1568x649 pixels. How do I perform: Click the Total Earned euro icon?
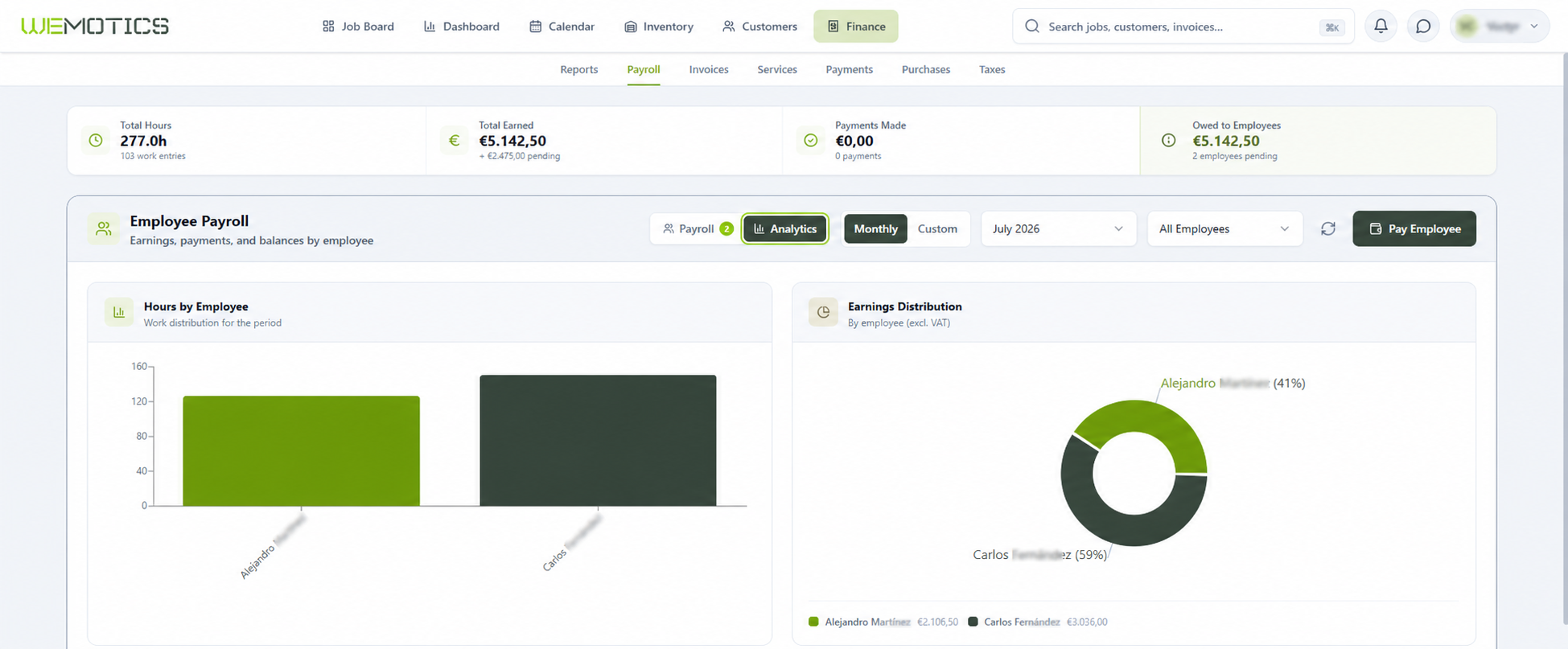(x=454, y=140)
